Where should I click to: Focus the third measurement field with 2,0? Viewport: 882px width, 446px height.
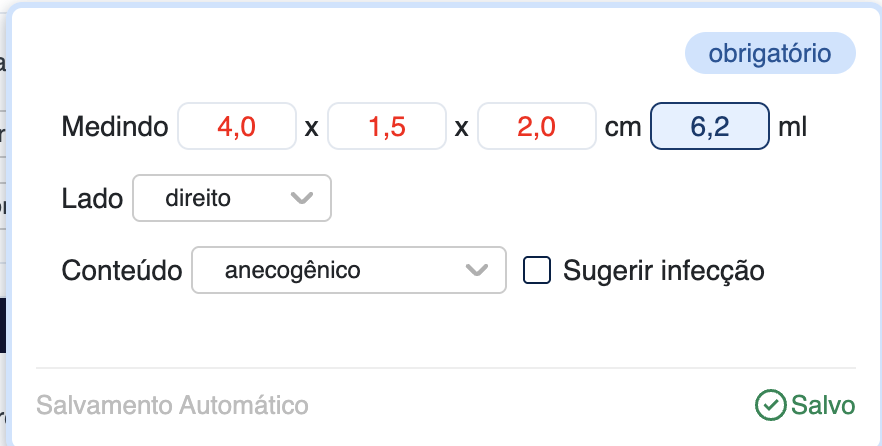pos(537,127)
